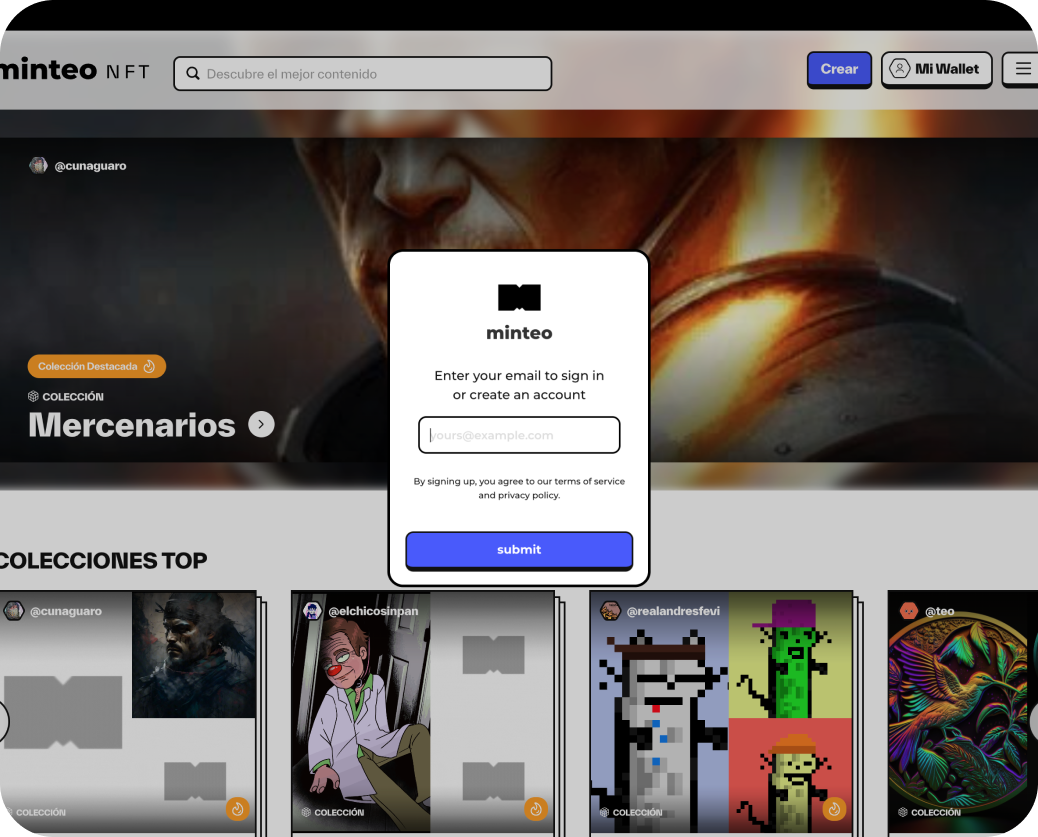Click @realandresfevi username on card
1038x837 pixels.
[673, 611]
